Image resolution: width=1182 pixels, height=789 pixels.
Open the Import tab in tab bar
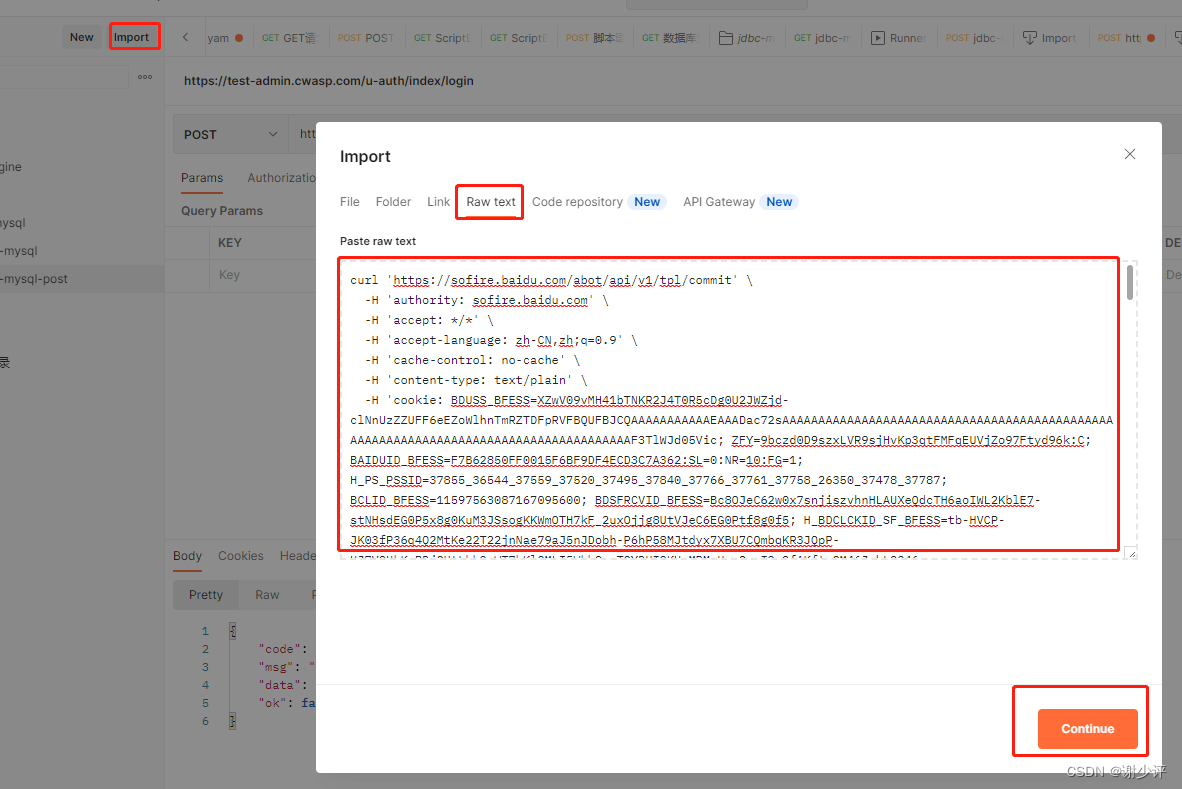[x=1049, y=38]
